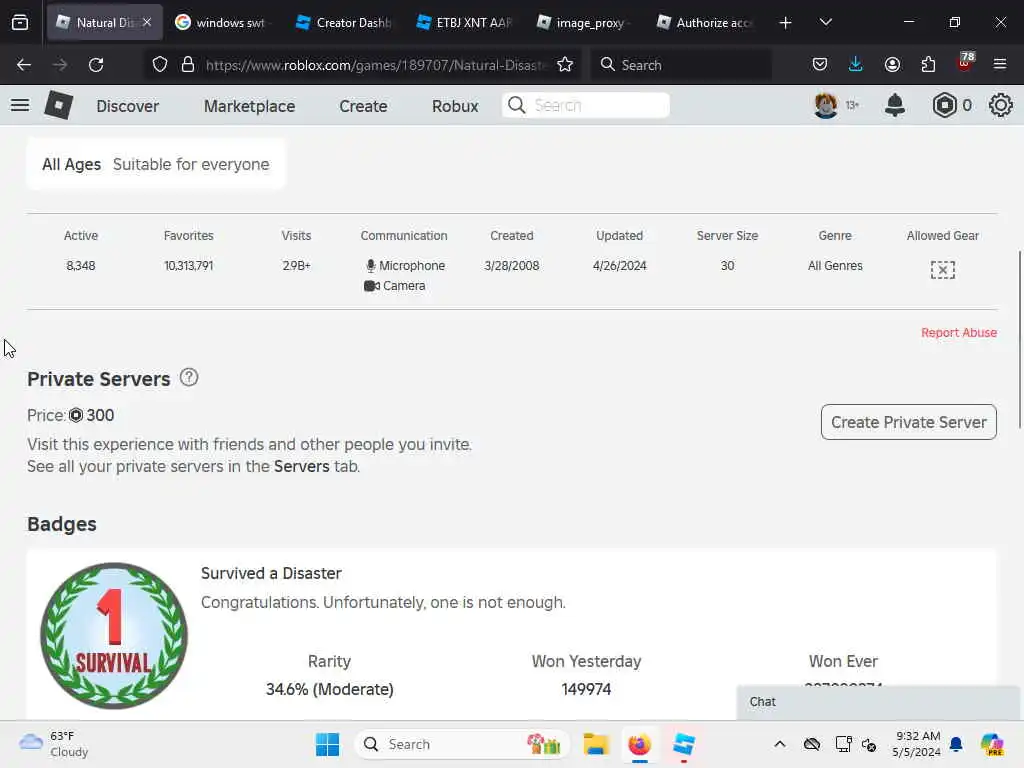Open Firefox application menu
Viewport: 1024px width, 768px height.
coord(1000,65)
